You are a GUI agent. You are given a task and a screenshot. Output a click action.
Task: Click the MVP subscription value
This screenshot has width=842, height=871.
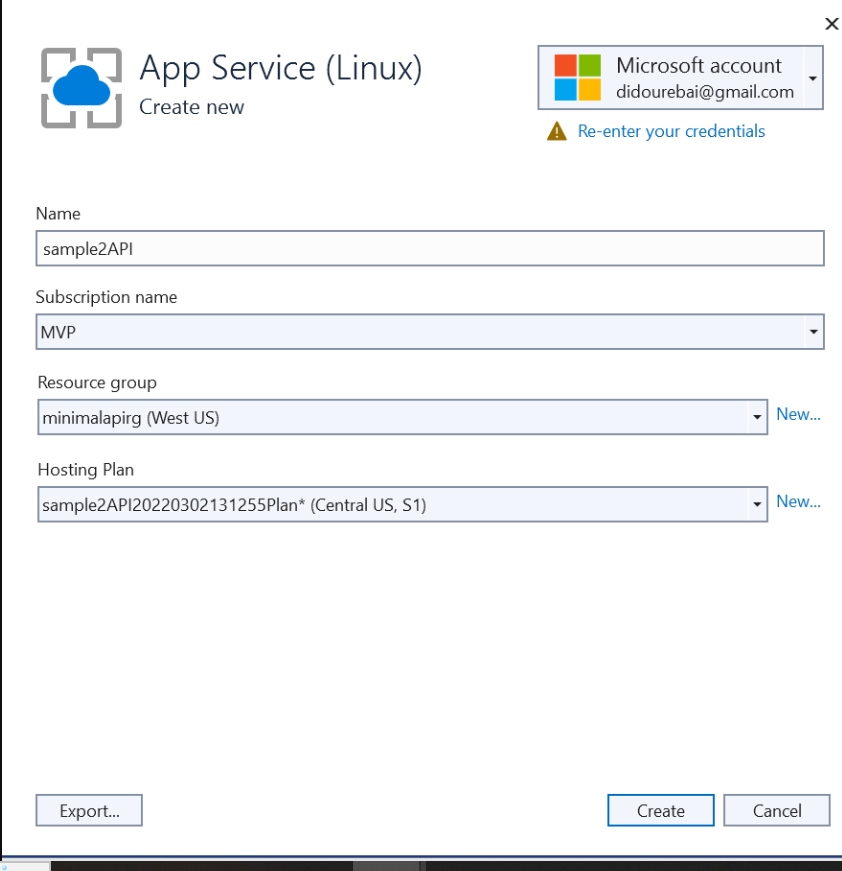tap(58, 332)
